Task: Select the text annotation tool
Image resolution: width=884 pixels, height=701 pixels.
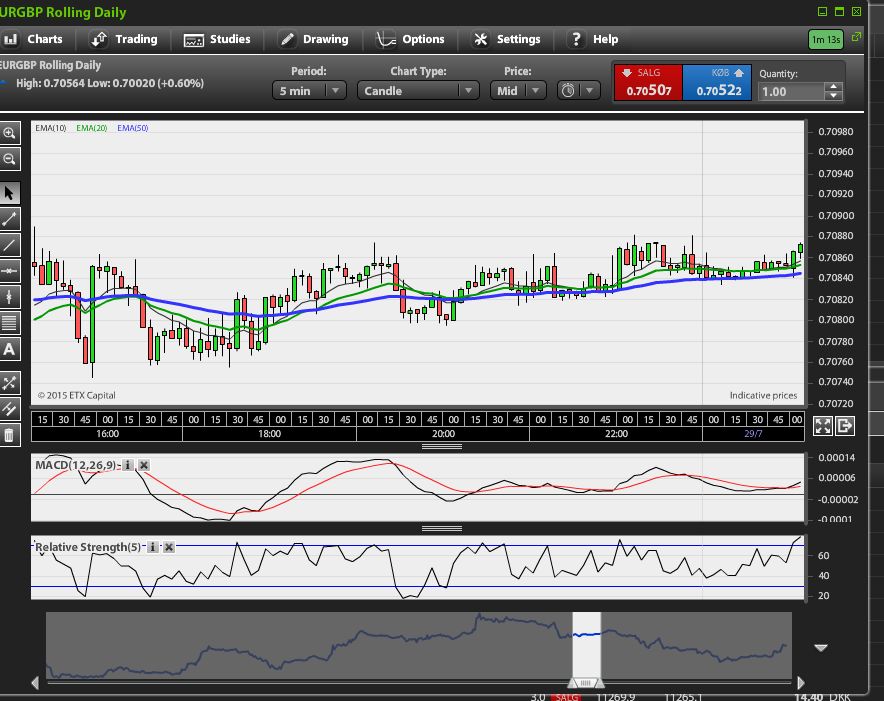Action: [x=10, y=349]
